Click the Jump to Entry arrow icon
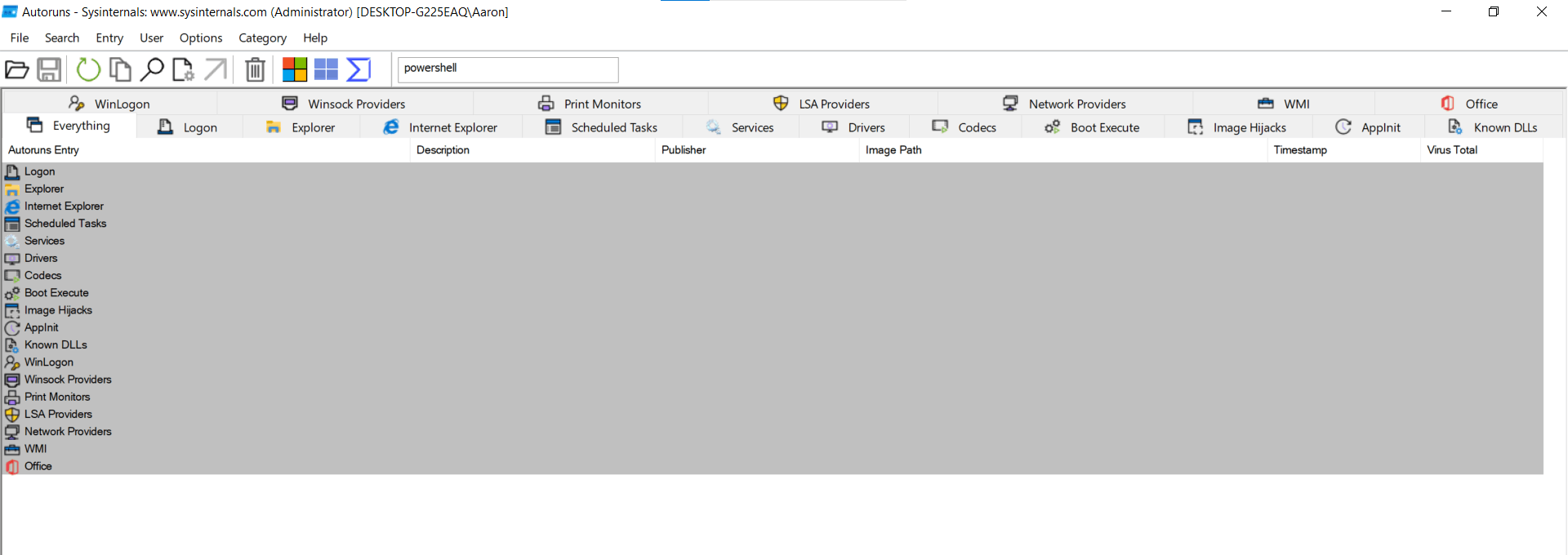This screenshot has height=555, width=1568. [216, 70]
